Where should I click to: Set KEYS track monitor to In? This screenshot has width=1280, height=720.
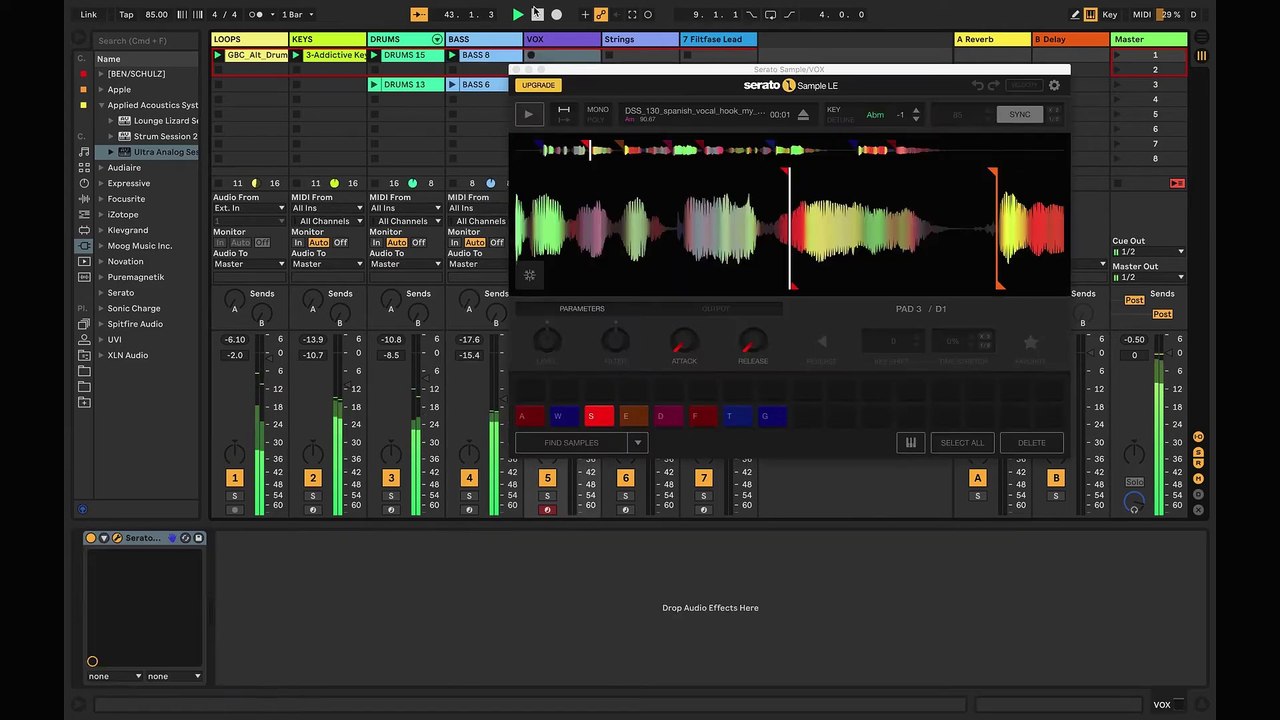pos(298,243)
